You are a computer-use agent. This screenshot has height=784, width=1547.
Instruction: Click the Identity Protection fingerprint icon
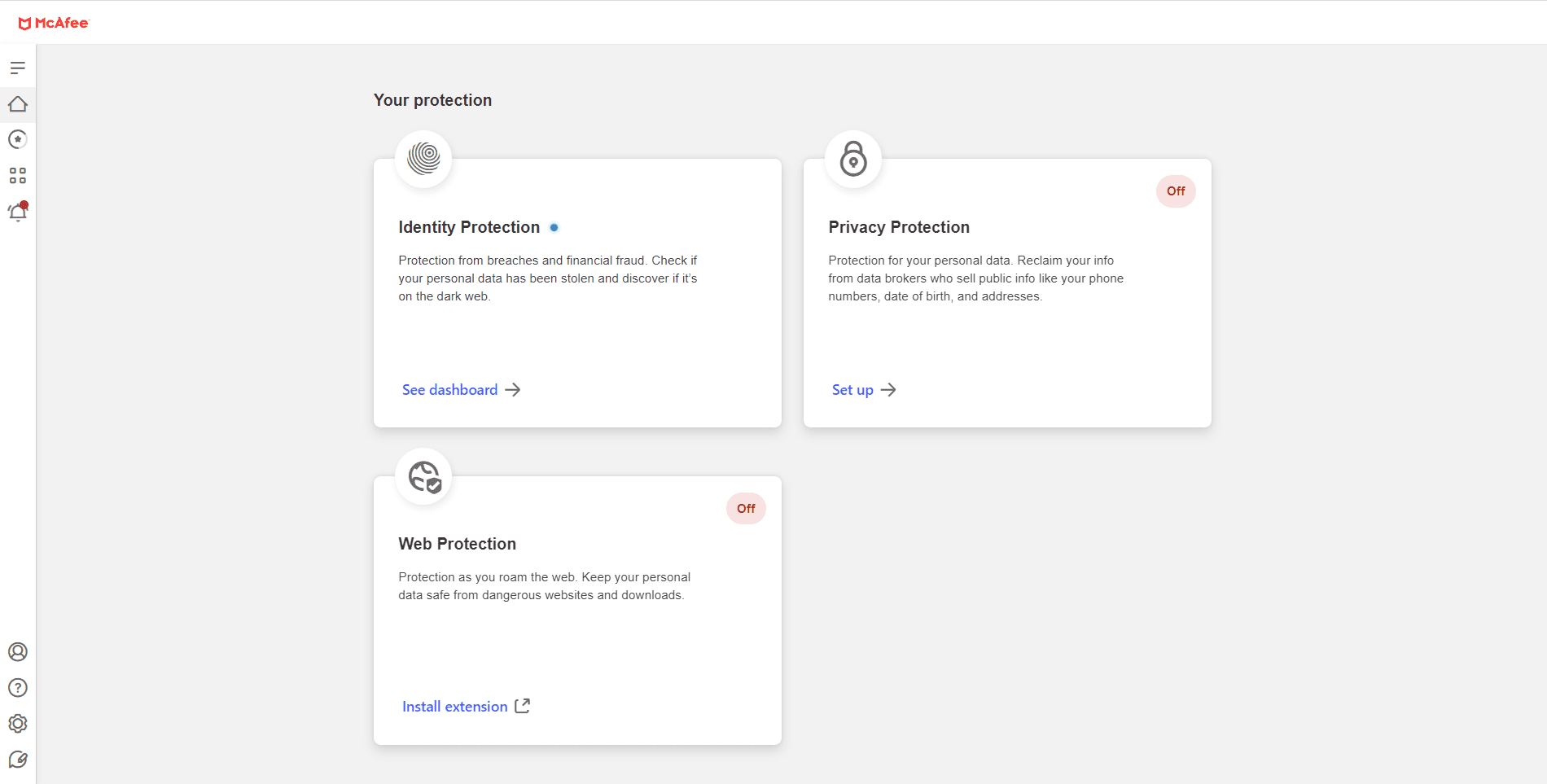[x=423, y=159]
